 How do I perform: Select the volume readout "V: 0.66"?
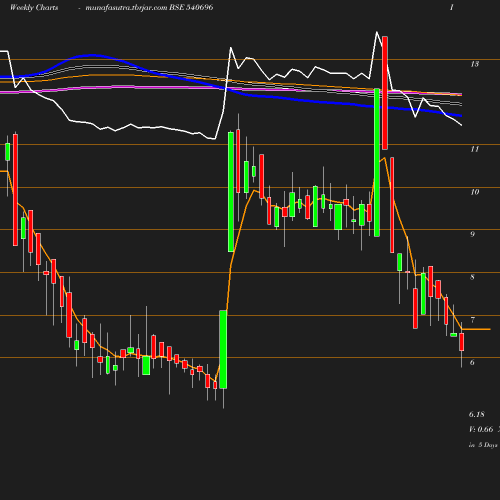[481, 429]
